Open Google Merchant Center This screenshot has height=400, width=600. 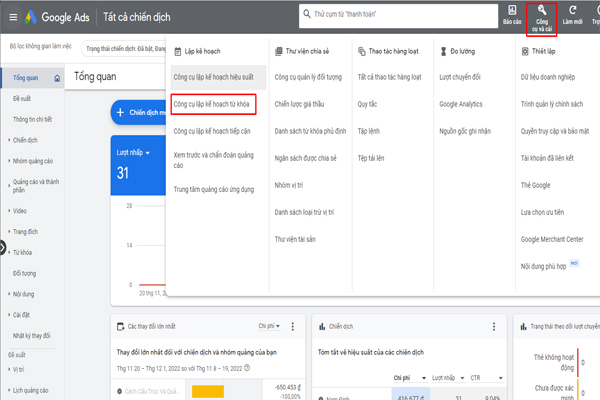(x=552, y=239)
